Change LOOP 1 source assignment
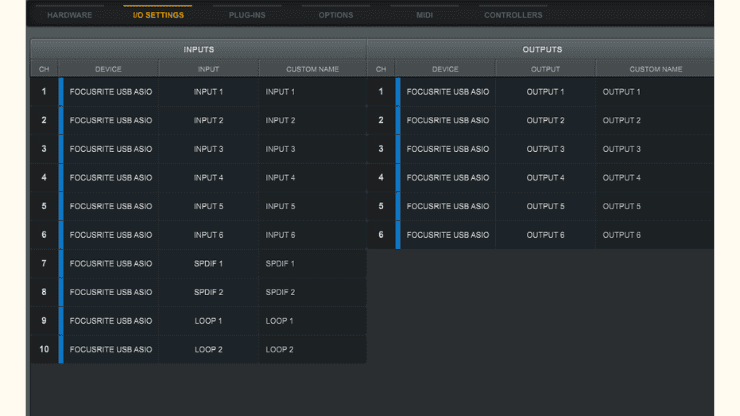This screenshot has height=416, width=740. click(209, 321)
